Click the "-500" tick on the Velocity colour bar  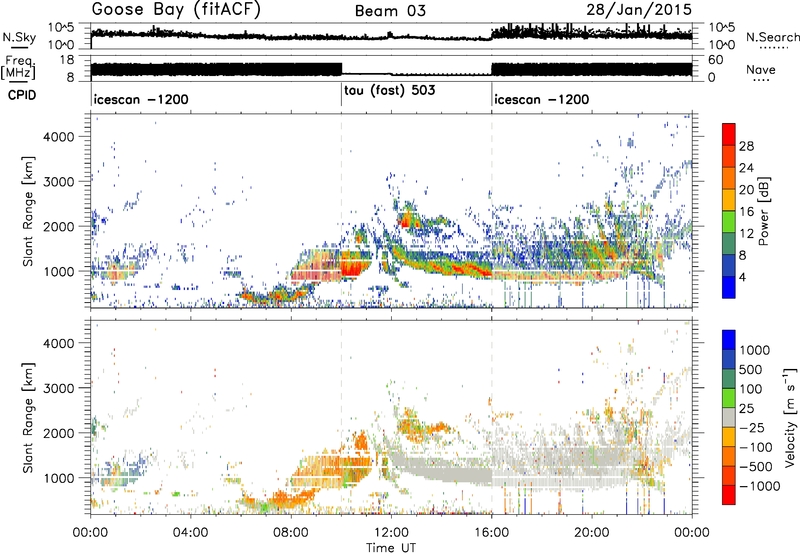757,467
